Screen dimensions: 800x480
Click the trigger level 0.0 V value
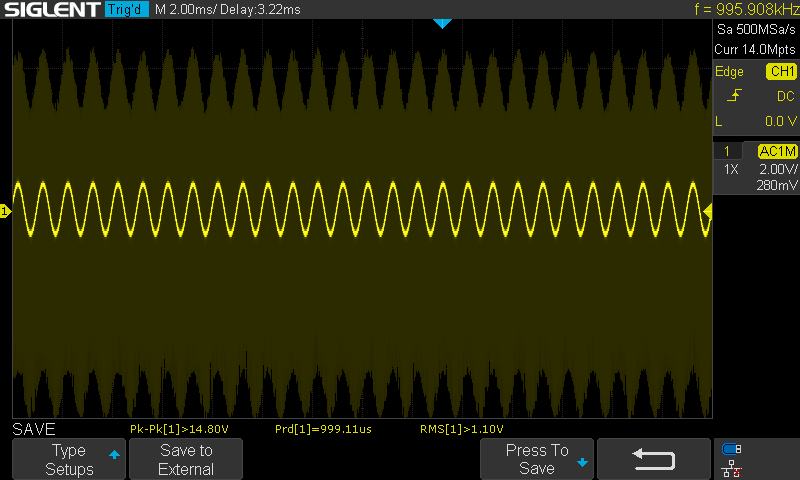click(x=781, y=121)
